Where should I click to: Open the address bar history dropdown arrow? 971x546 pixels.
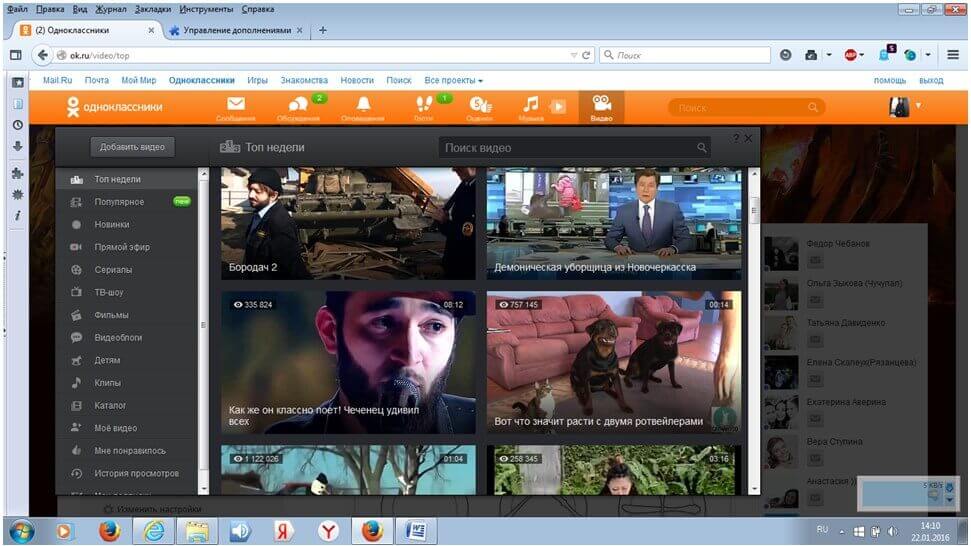point(573,55)
